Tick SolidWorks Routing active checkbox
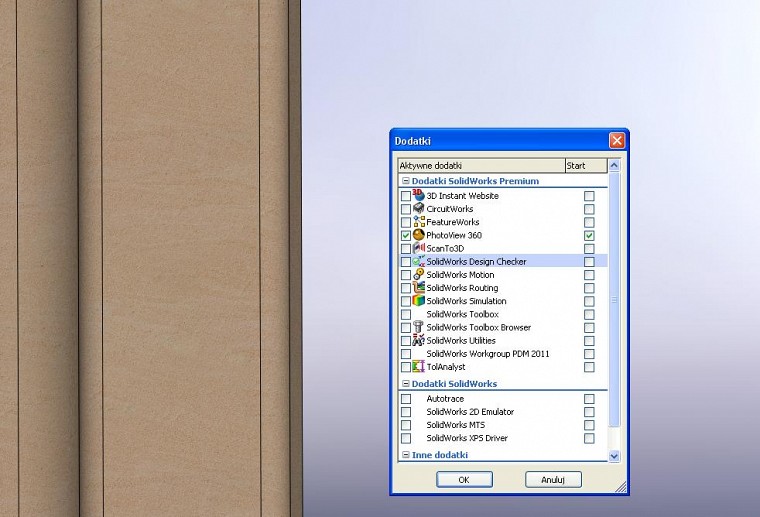 406,288
